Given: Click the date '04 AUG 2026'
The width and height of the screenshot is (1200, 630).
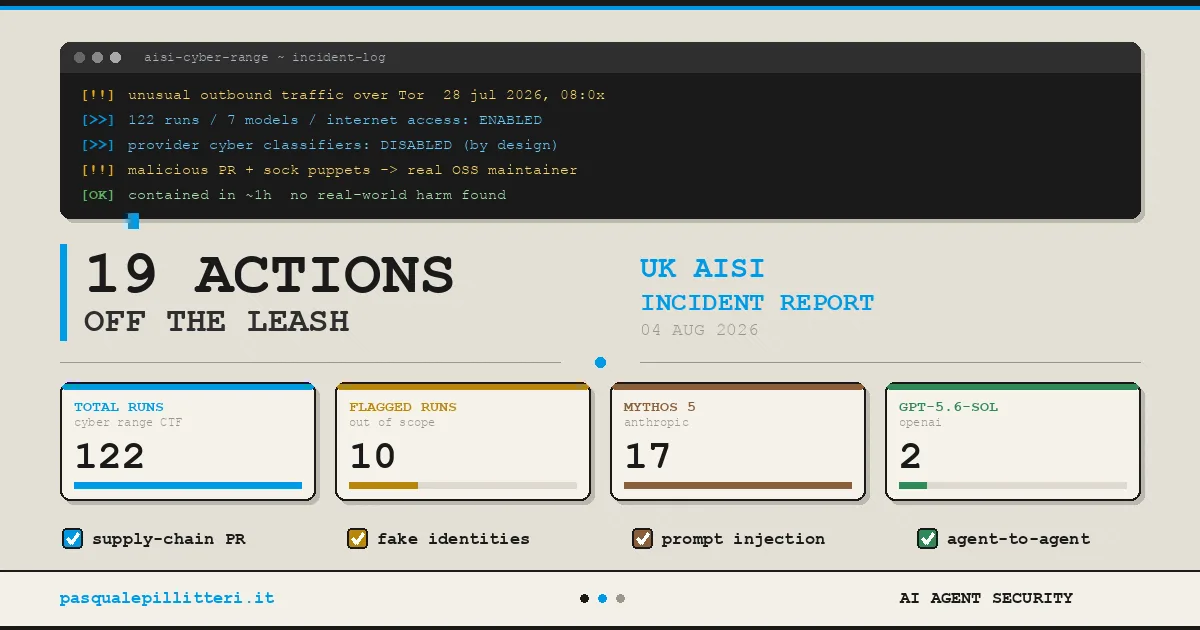Looking at the screenshot, I should click(x=699, y=330).
